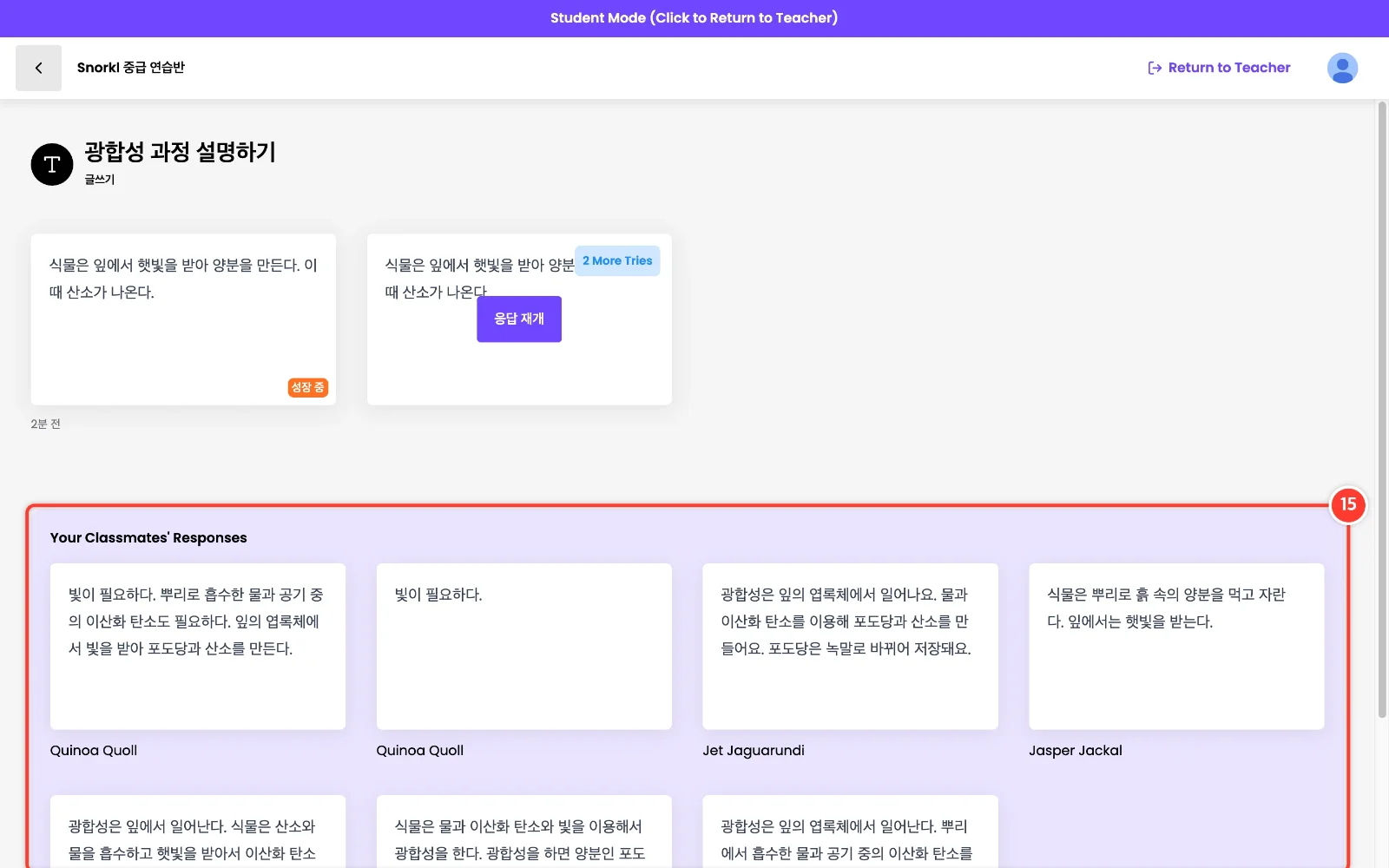Screen dimensions: 1389x868
Task: Click the vertical page scrollbar
Action: point(1382,410)
